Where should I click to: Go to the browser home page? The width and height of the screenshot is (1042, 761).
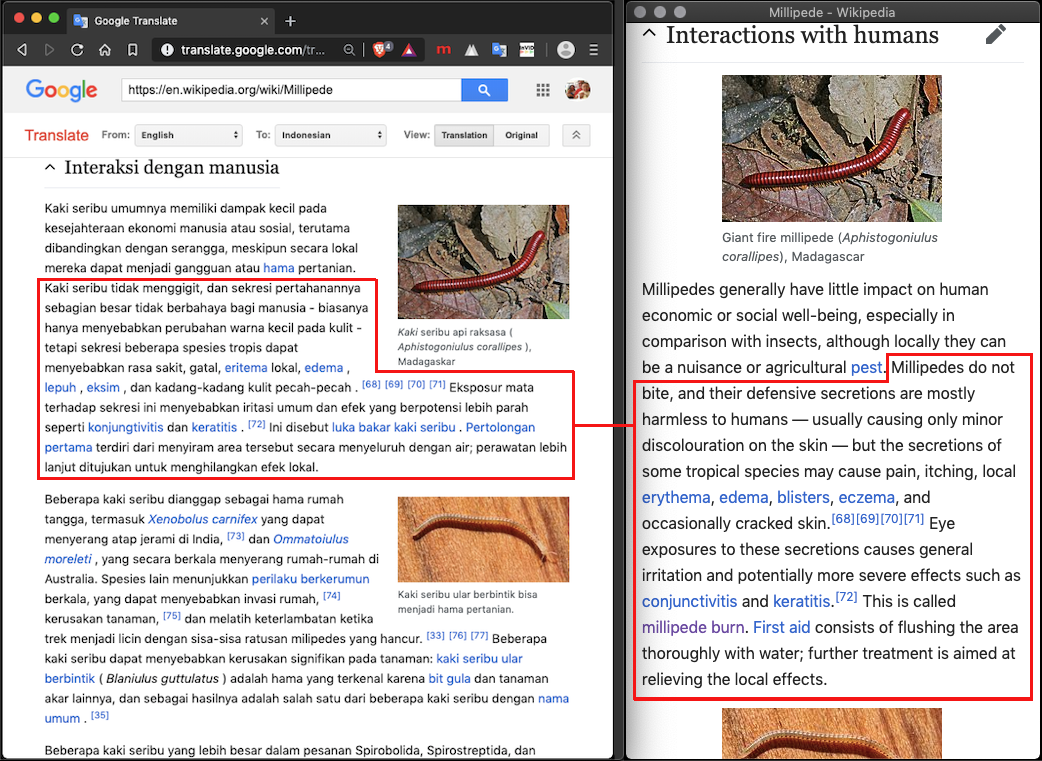tap(105, 50)
